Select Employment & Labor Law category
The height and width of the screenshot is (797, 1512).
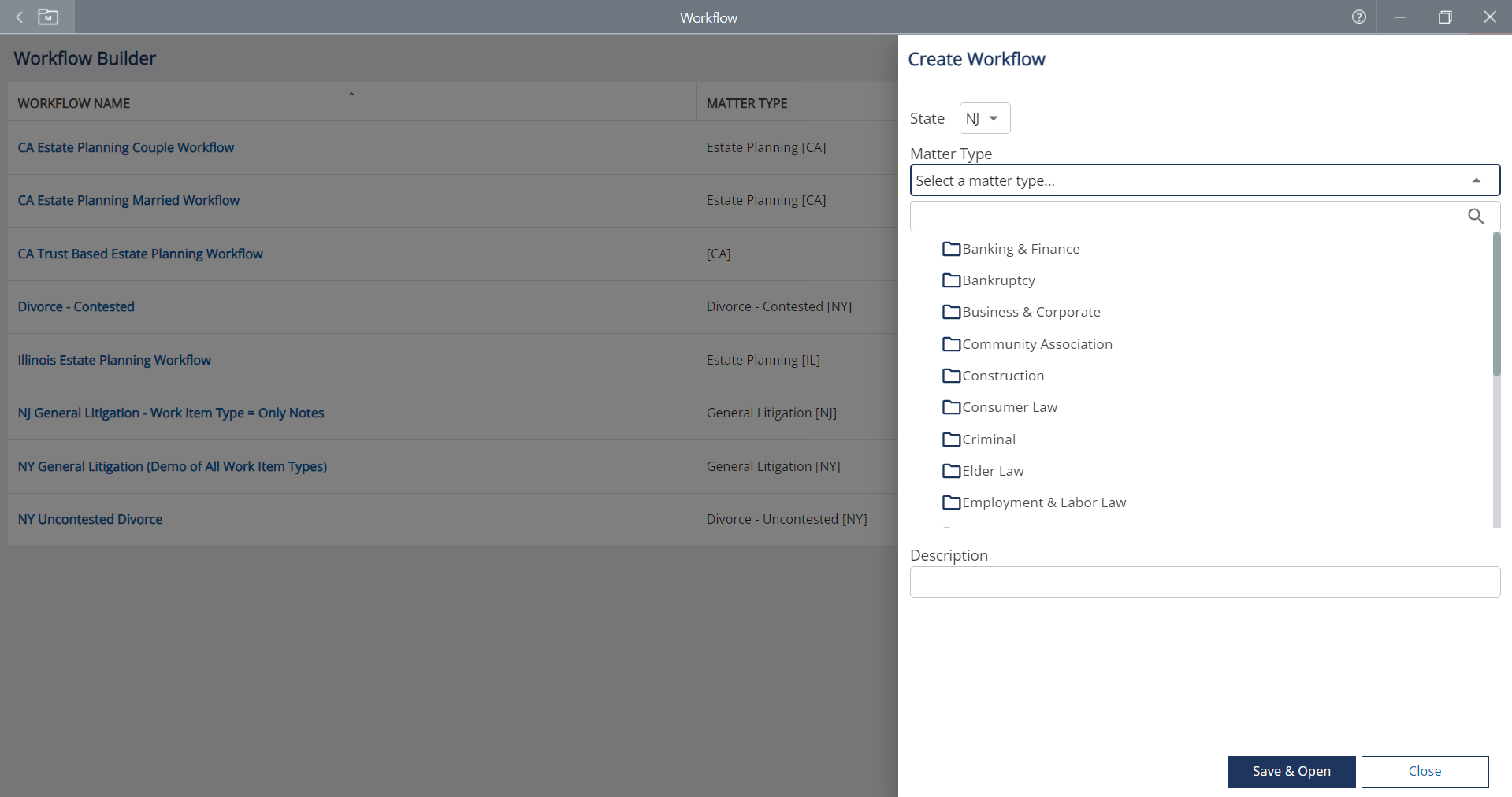[x=1043, y=502]
